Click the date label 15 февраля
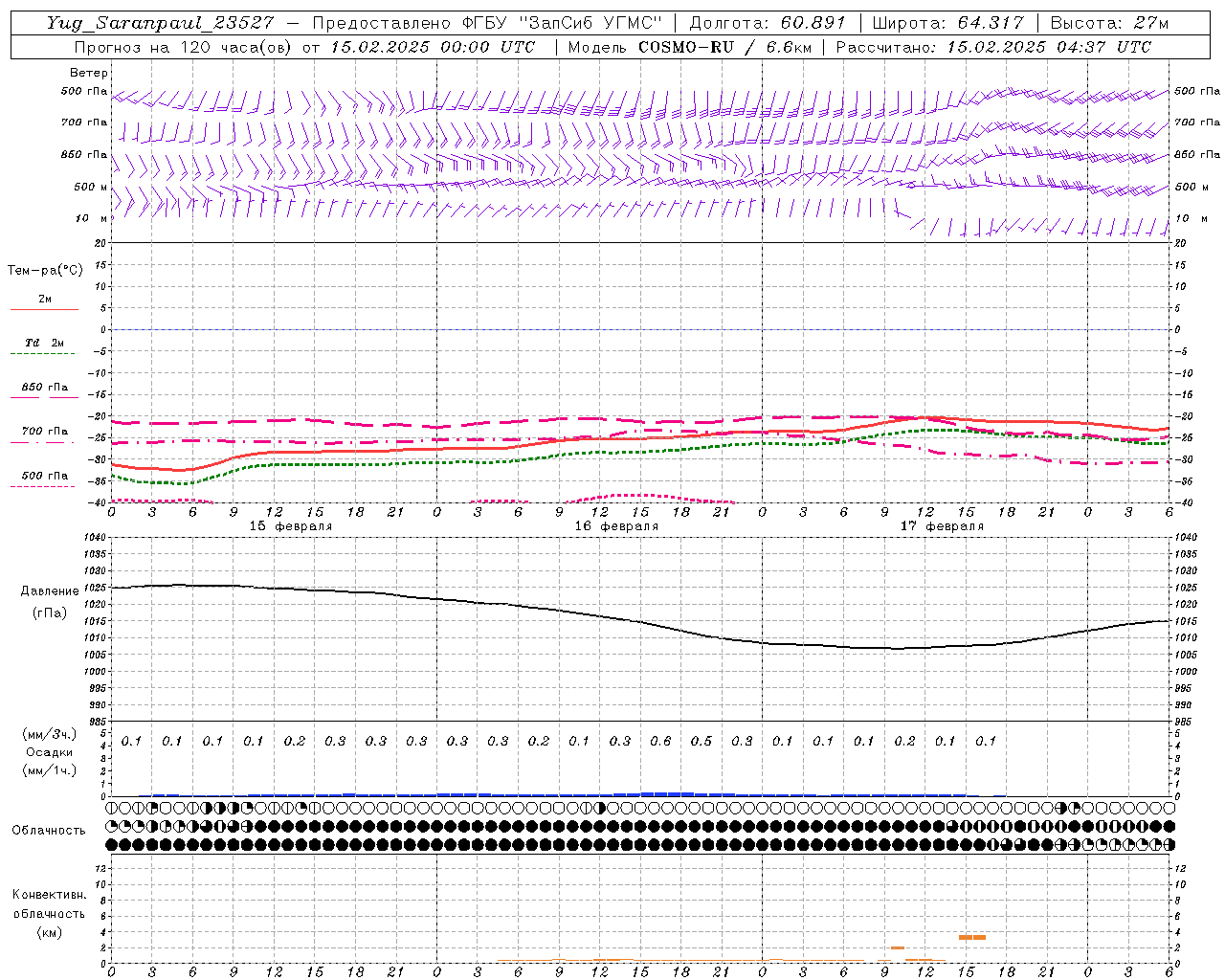1225x980 pixels. pyautogui.click(x=291, y=526)
